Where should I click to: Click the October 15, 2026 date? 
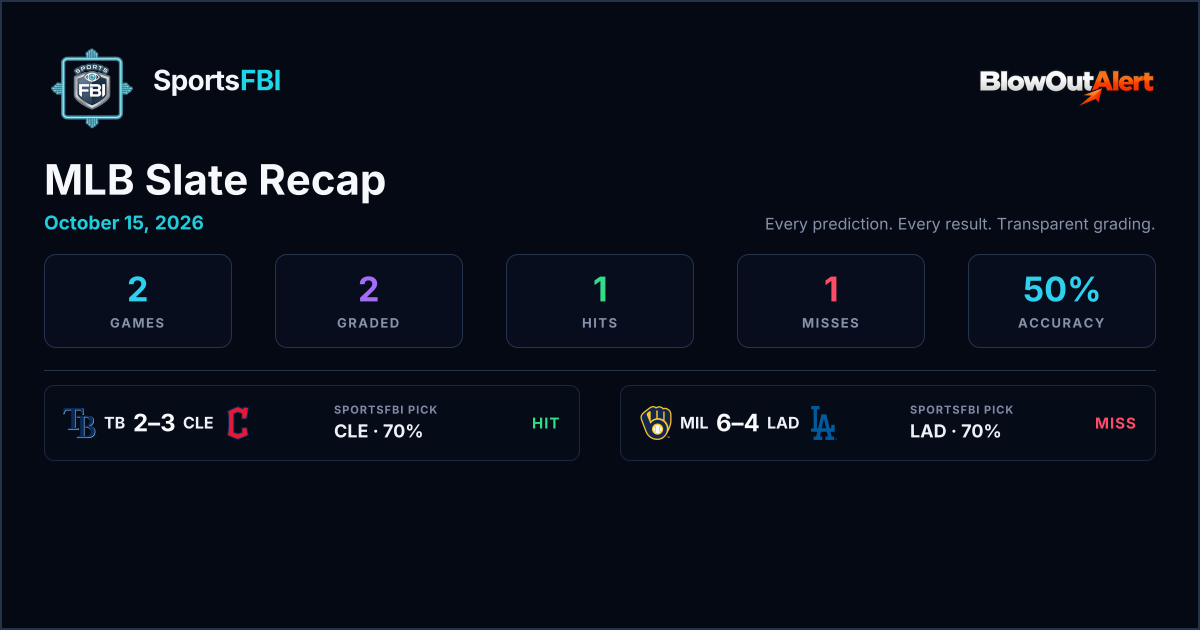point(124,223)
